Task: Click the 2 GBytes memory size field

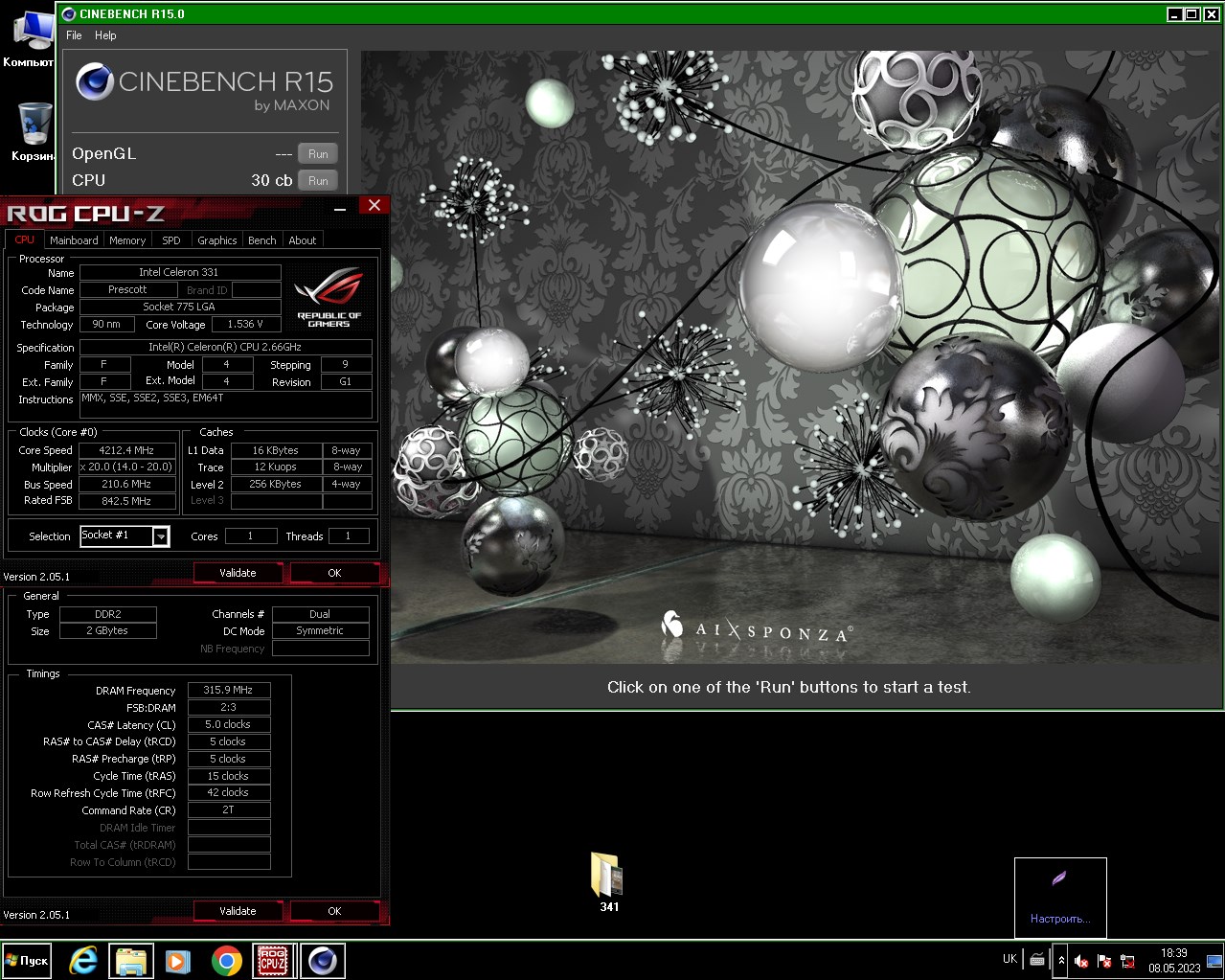Action: point(108,631)
